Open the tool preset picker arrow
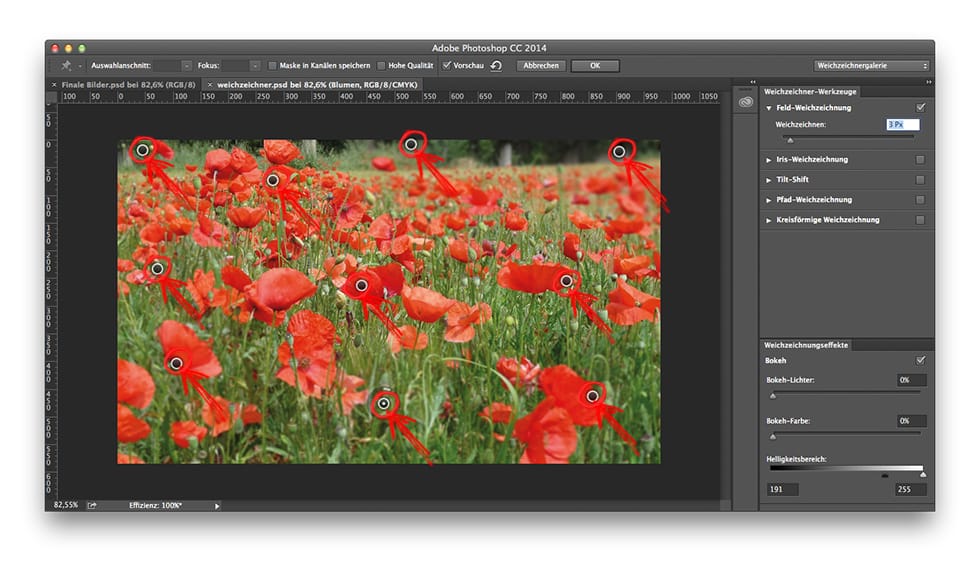Screen dimensions: 980x585 (80, 66)
